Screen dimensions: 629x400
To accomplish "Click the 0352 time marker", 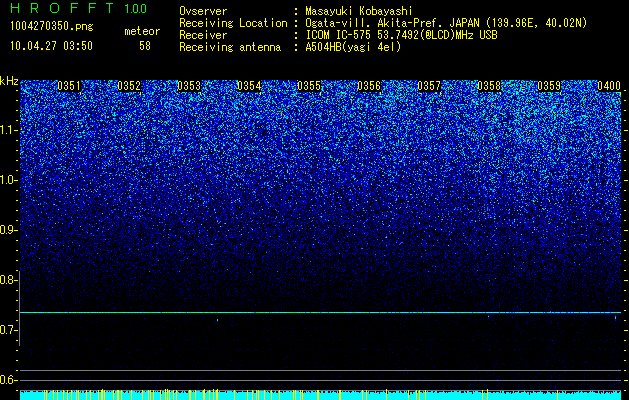I will [129, 86].
